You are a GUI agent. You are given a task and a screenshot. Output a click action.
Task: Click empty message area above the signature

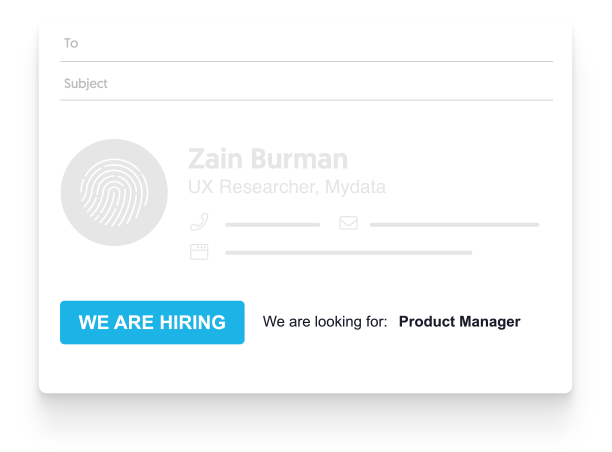(x=305, y=118)
